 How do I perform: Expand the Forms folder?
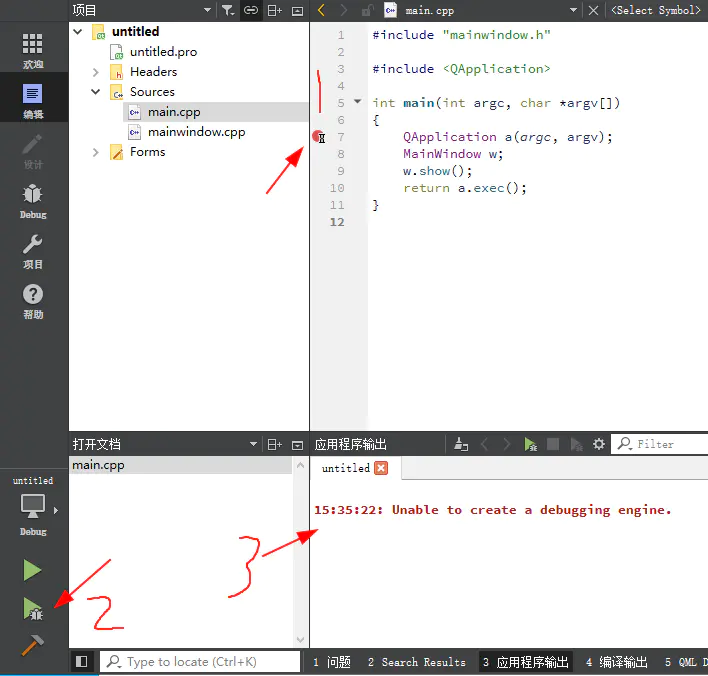(x=97, y=152)
